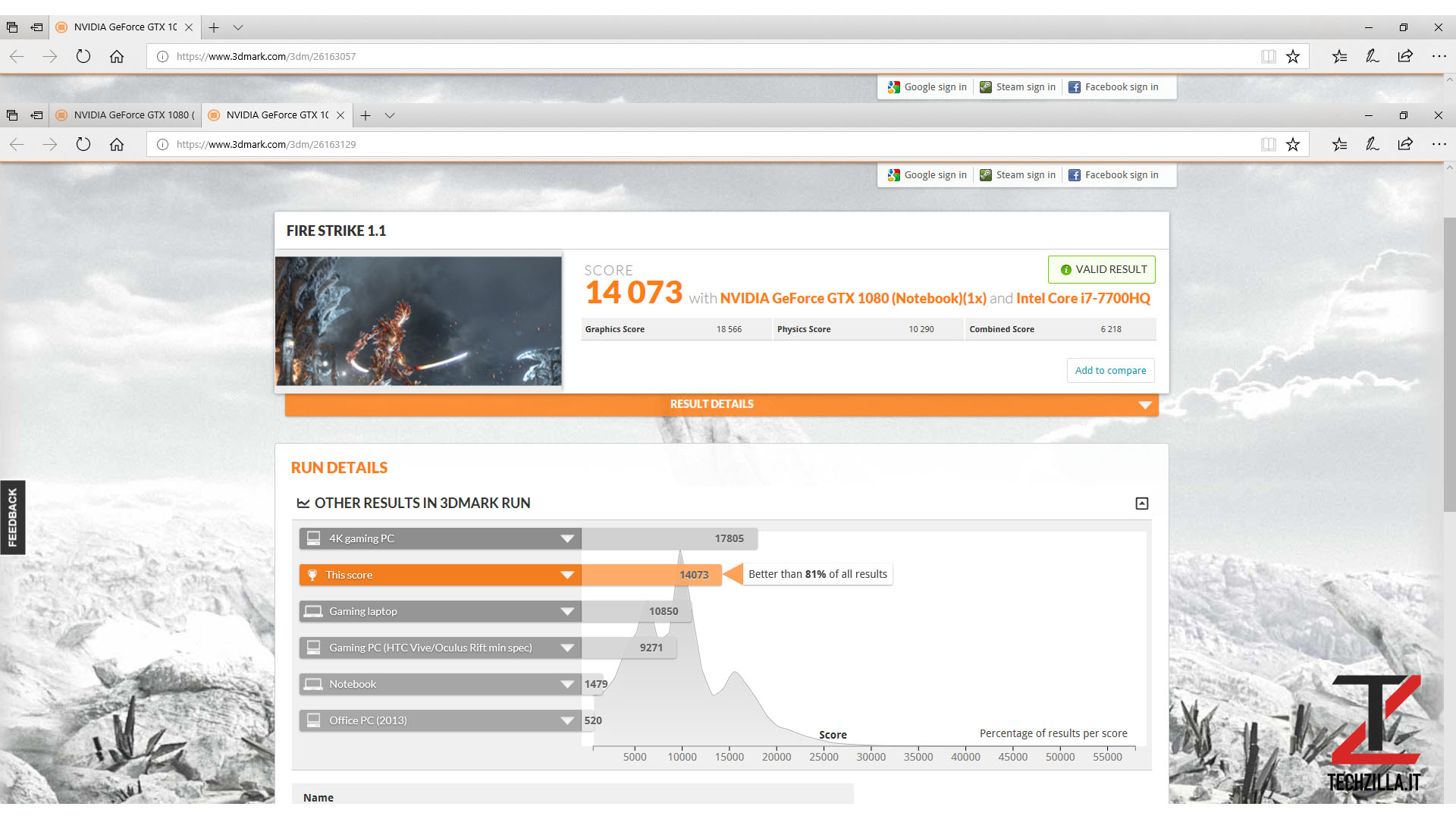Click Add notes pen icon in back window
Viewport: 1456px width, 819px height.
click(x=1372, y=56)
